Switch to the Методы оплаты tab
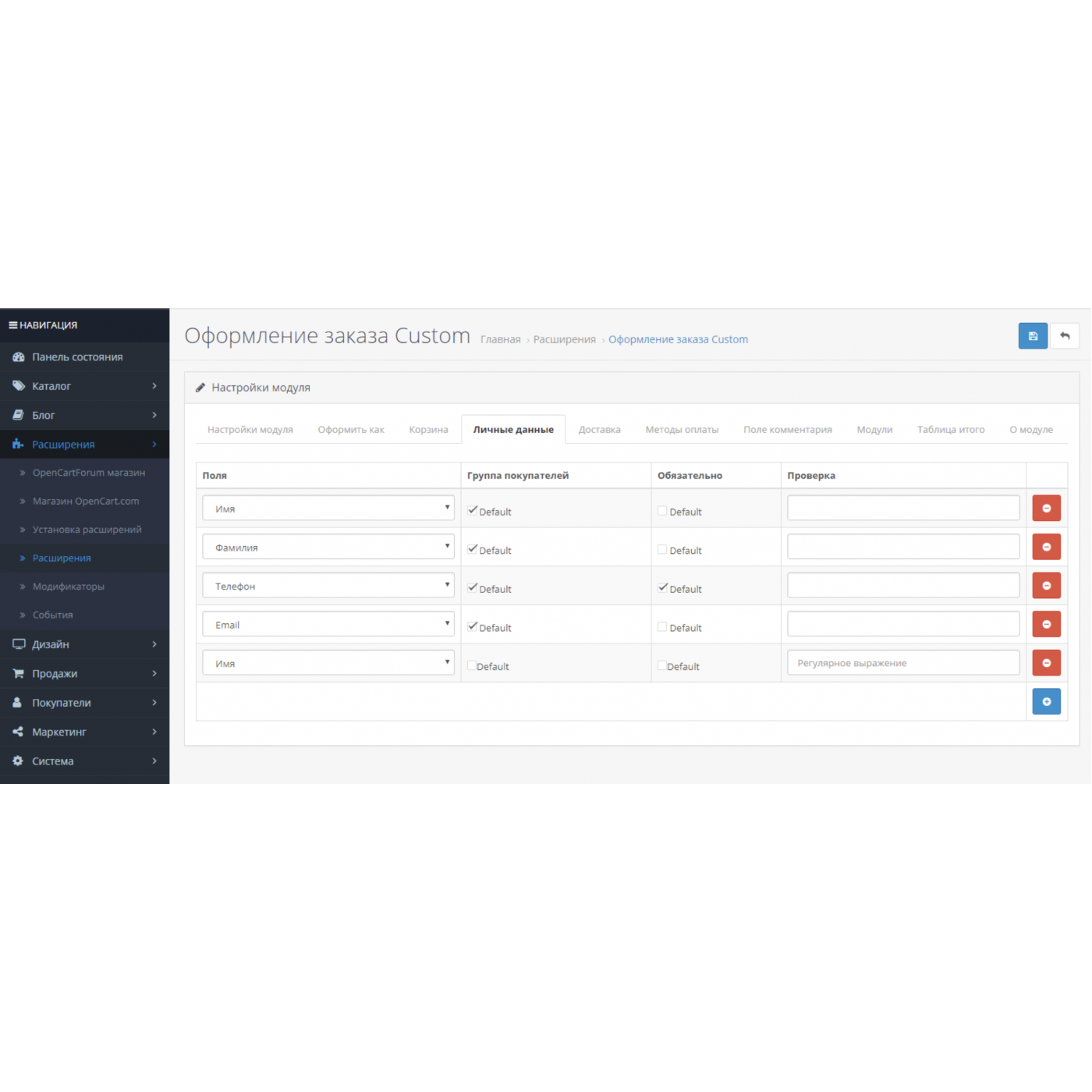The image size is (1092, 1092). click(682, 430)
